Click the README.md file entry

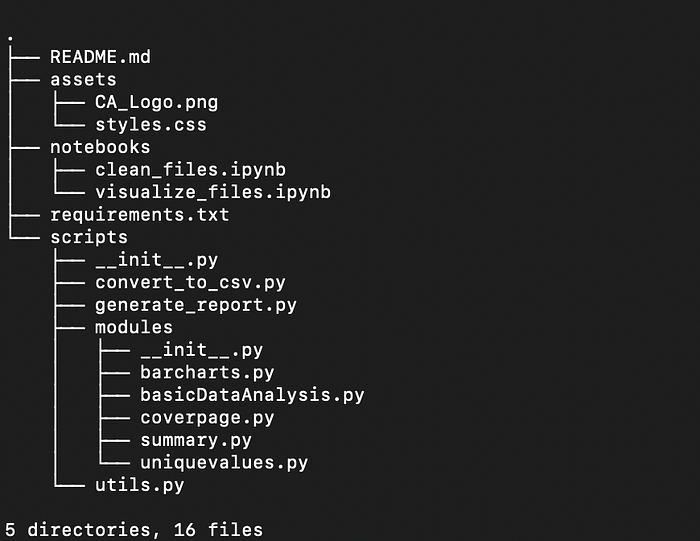[100, 57]
